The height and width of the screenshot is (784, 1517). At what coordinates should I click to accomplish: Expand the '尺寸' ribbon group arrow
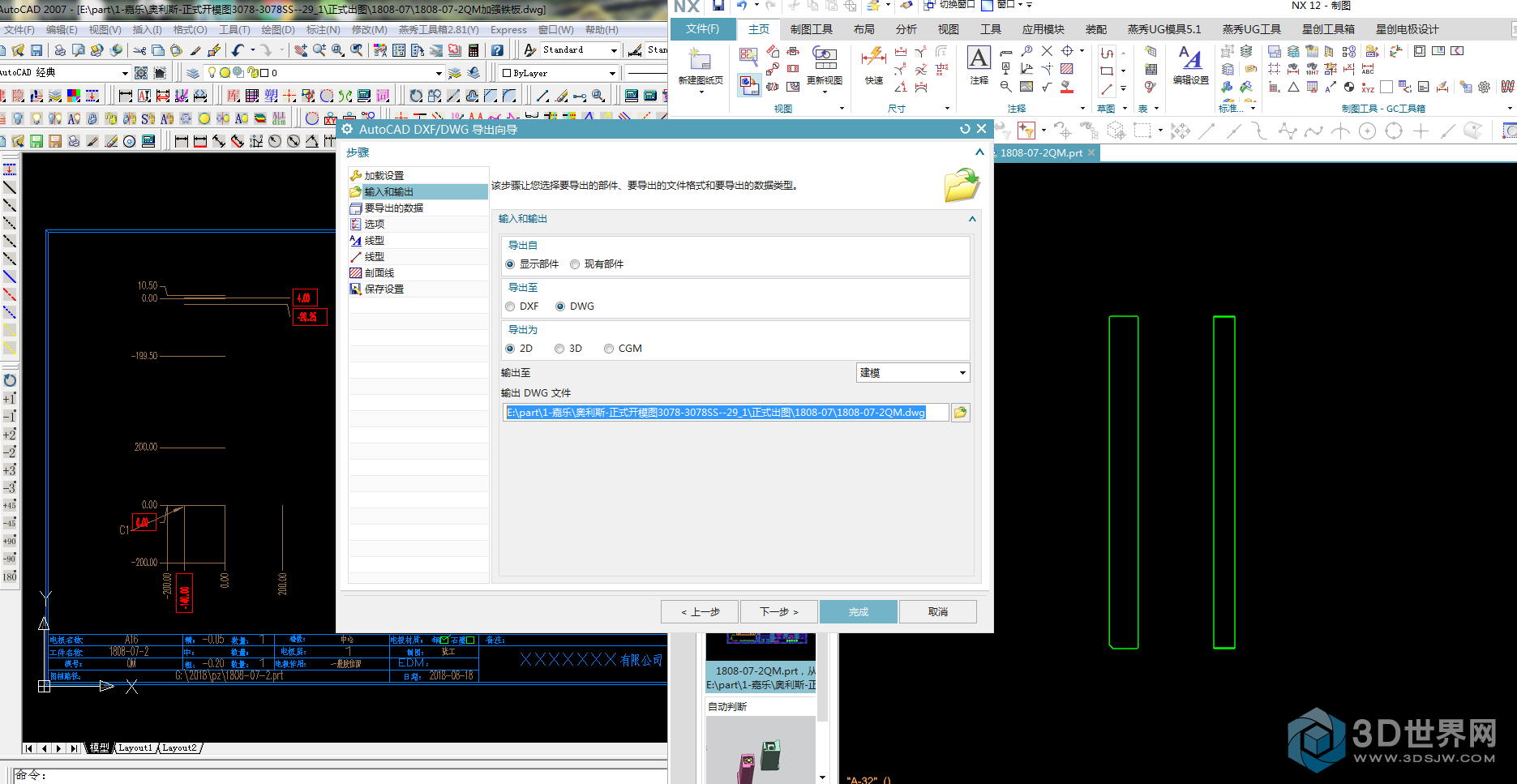click(947, 109)
